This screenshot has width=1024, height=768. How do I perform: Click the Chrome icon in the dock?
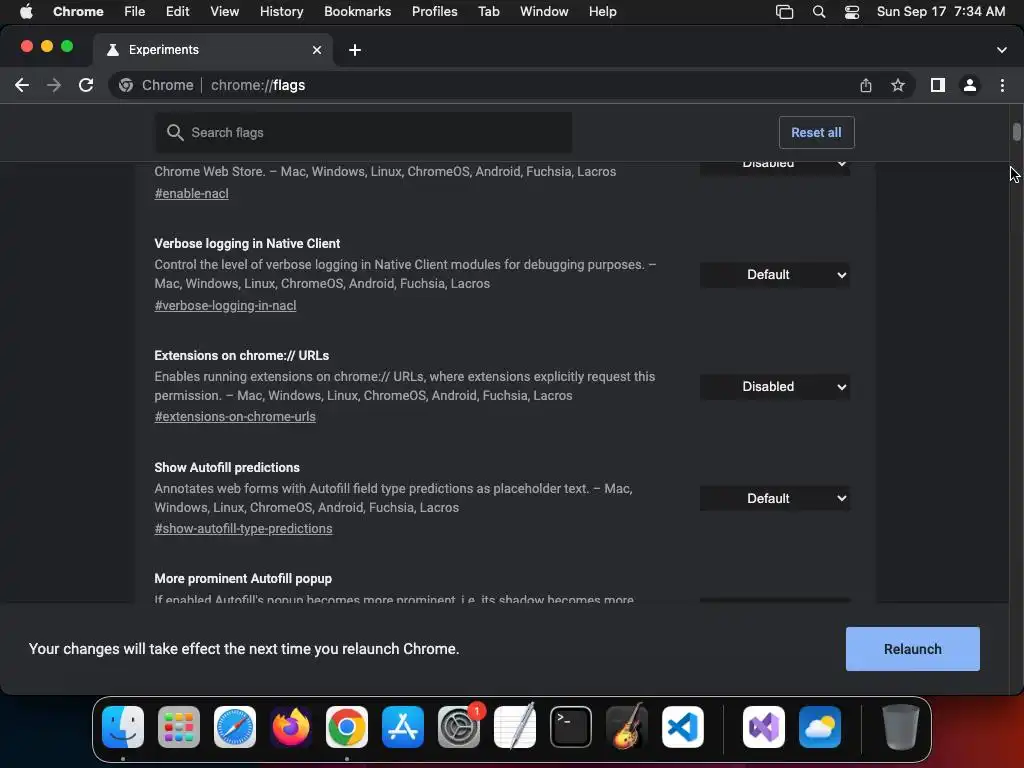347,727
